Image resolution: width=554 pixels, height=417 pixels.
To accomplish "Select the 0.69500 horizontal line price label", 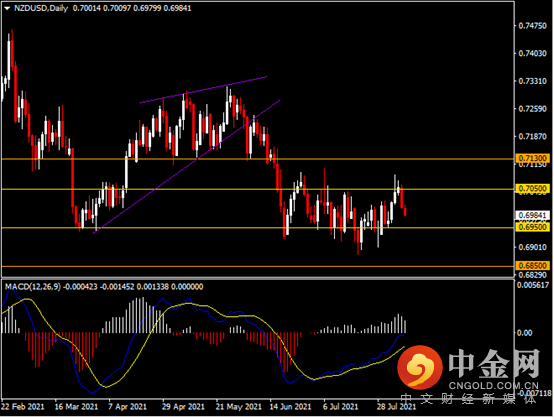I will point(532,227).
